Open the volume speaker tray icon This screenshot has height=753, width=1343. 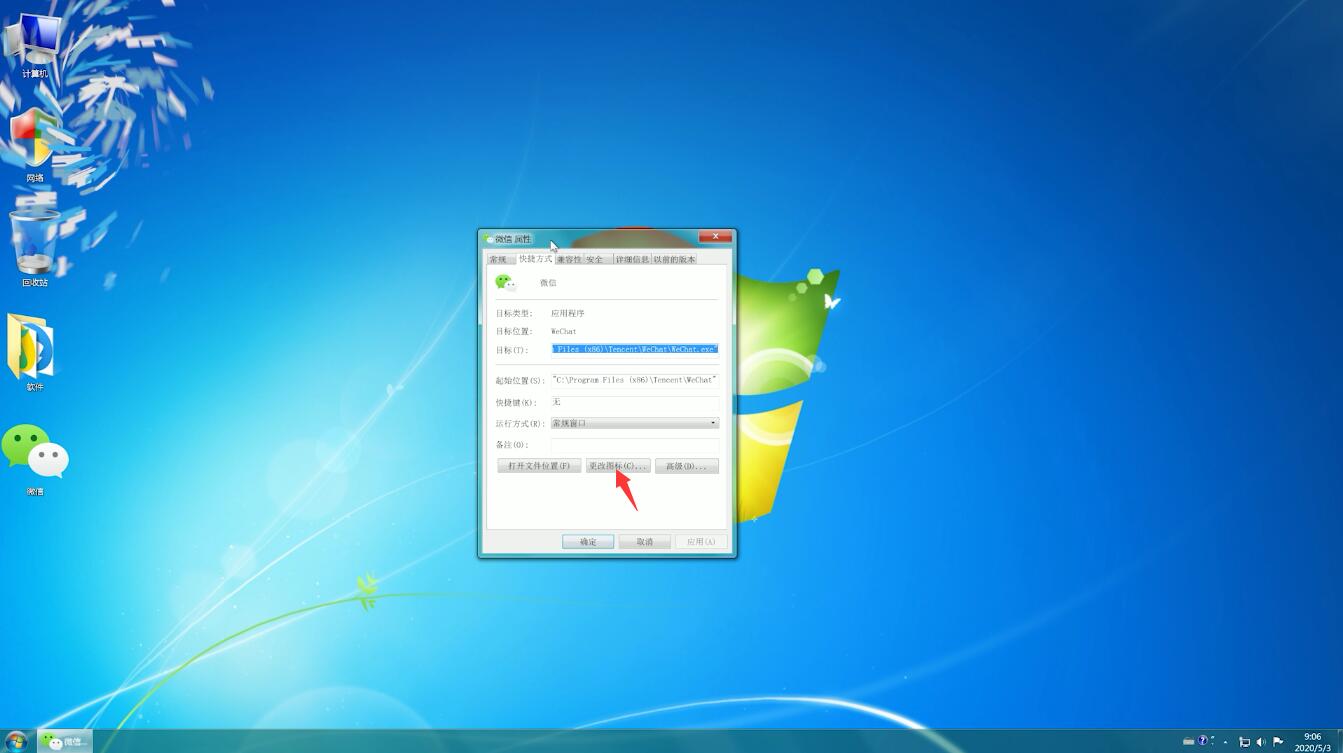click(x=1261, y=742)
